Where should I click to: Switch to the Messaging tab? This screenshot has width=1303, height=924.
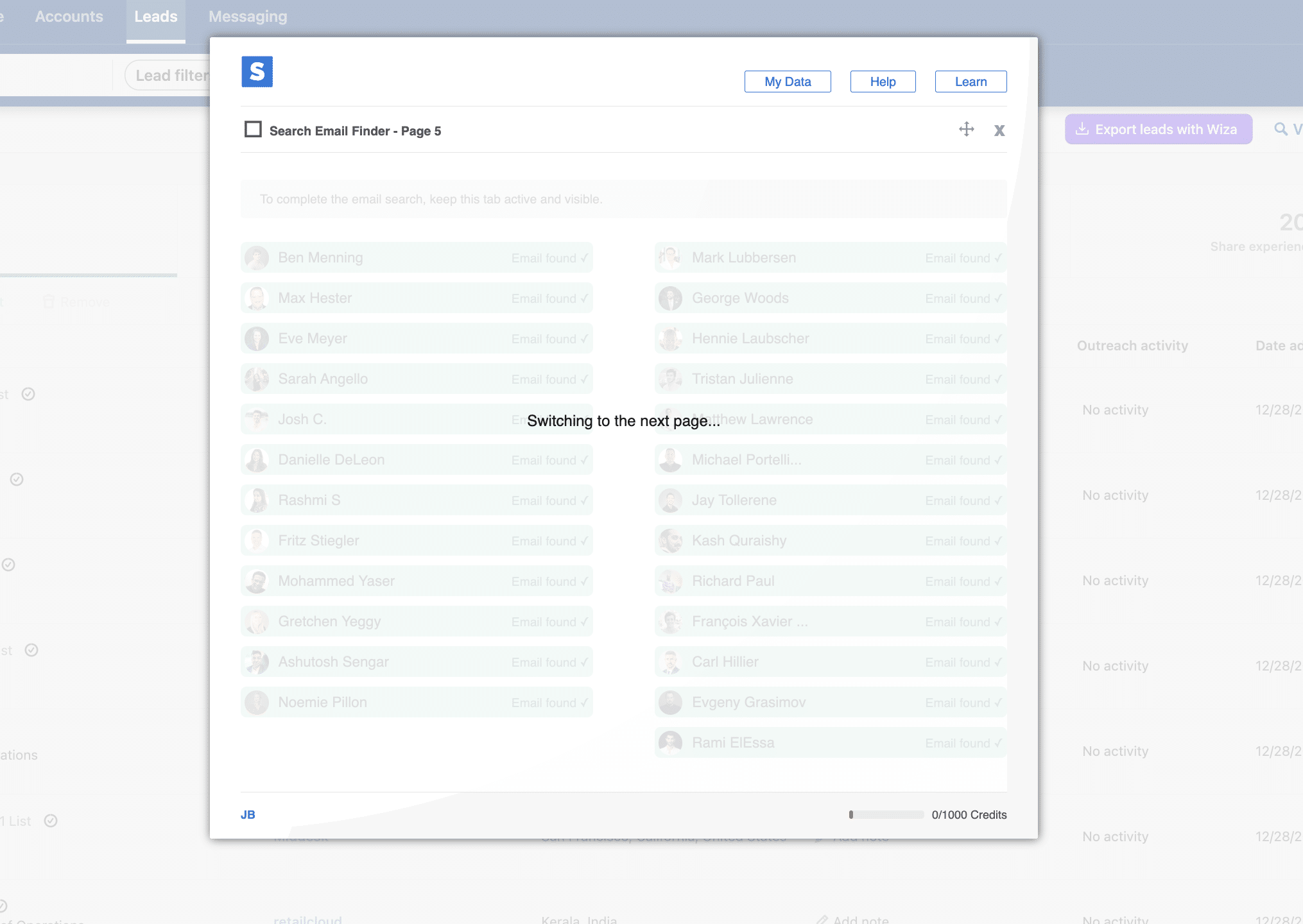click(247, 16)
